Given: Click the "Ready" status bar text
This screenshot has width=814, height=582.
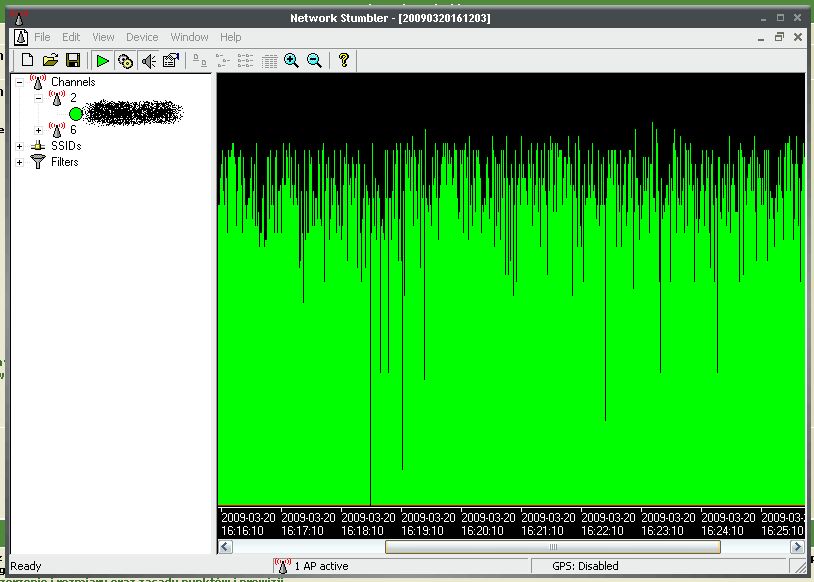Looking at the screenshot, I should pos(25,566).
